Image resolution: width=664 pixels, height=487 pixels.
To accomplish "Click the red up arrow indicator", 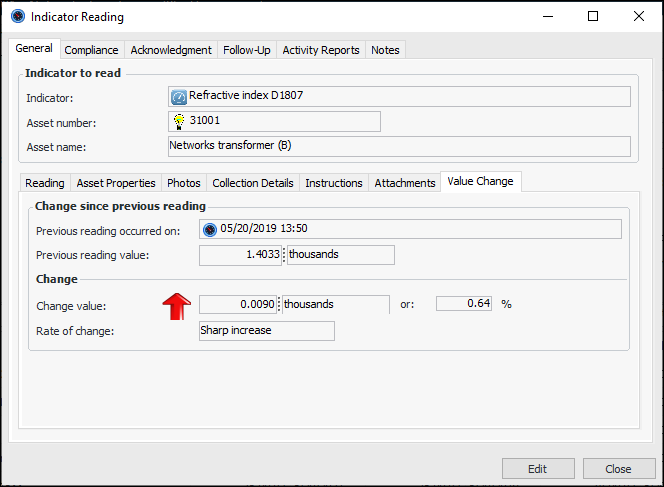I will [x=177, y=304].
